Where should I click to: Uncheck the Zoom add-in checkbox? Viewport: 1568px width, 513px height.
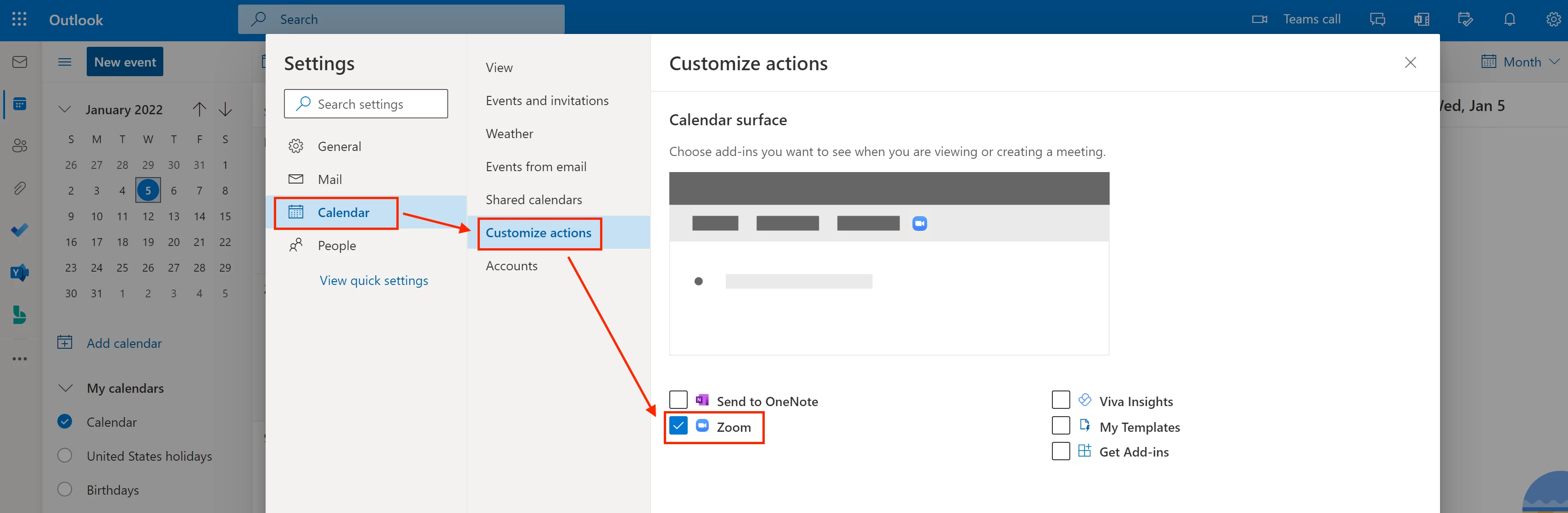(x=678, y=426)
